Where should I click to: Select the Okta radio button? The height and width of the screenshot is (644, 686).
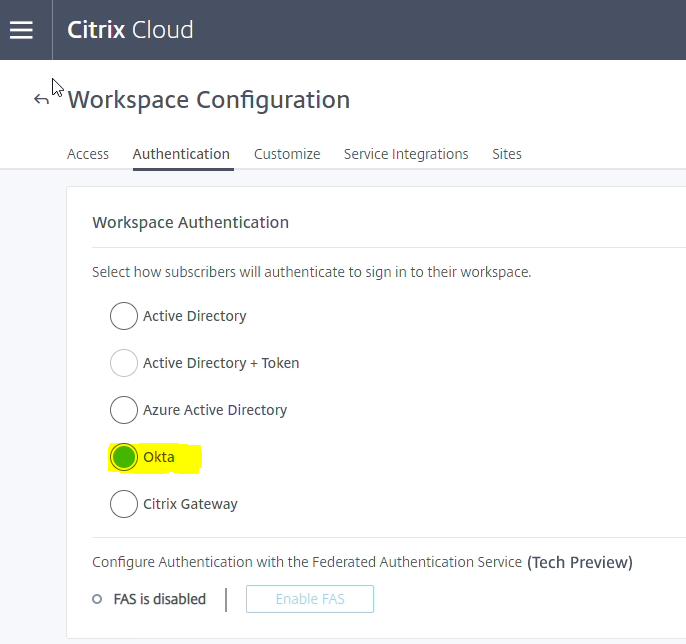coord(124,457)
